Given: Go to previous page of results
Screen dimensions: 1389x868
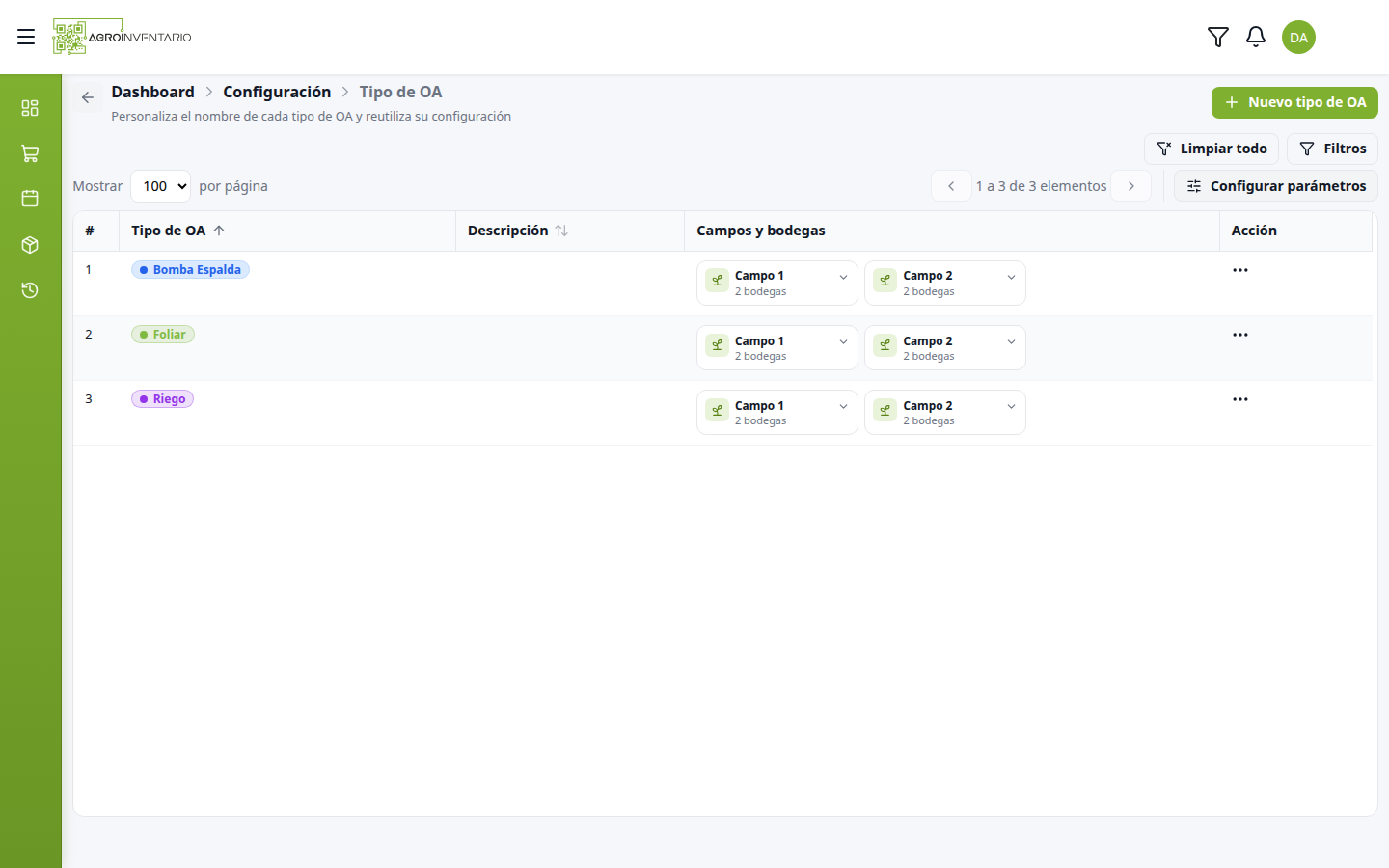Looking at the screenshot, I should (951, 186).
